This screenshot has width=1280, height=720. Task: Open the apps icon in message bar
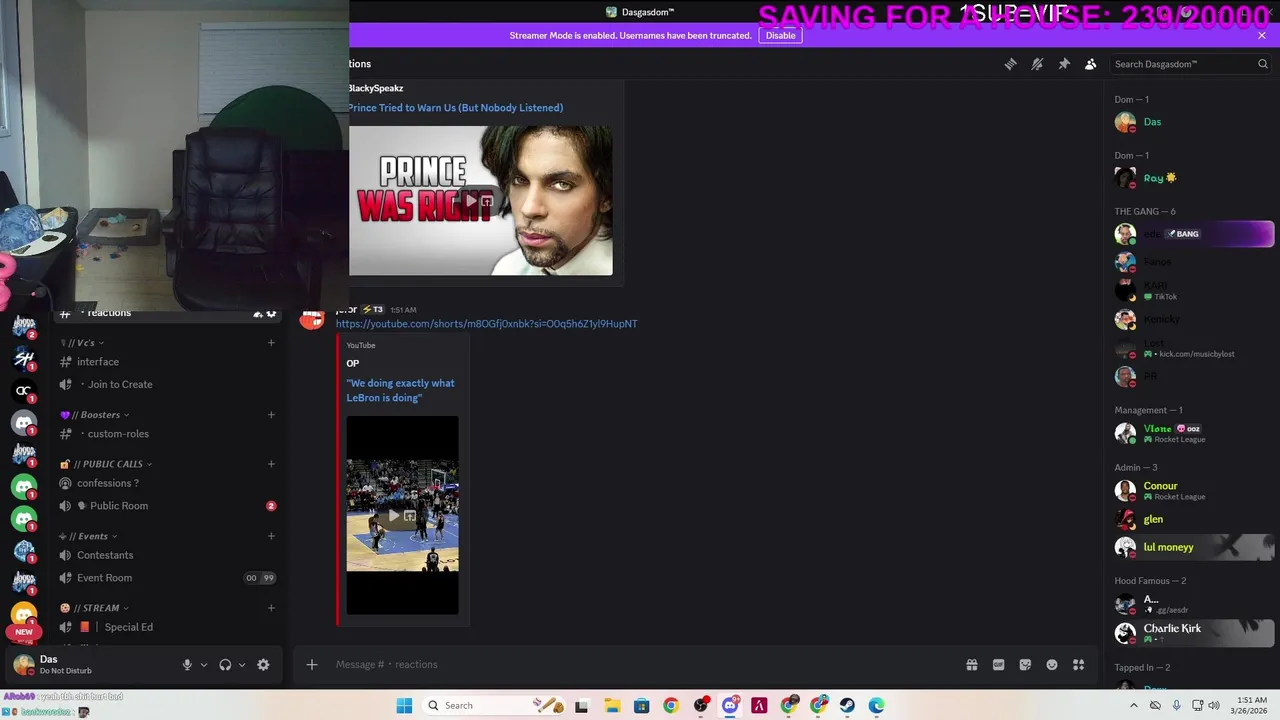[1079, 665]
